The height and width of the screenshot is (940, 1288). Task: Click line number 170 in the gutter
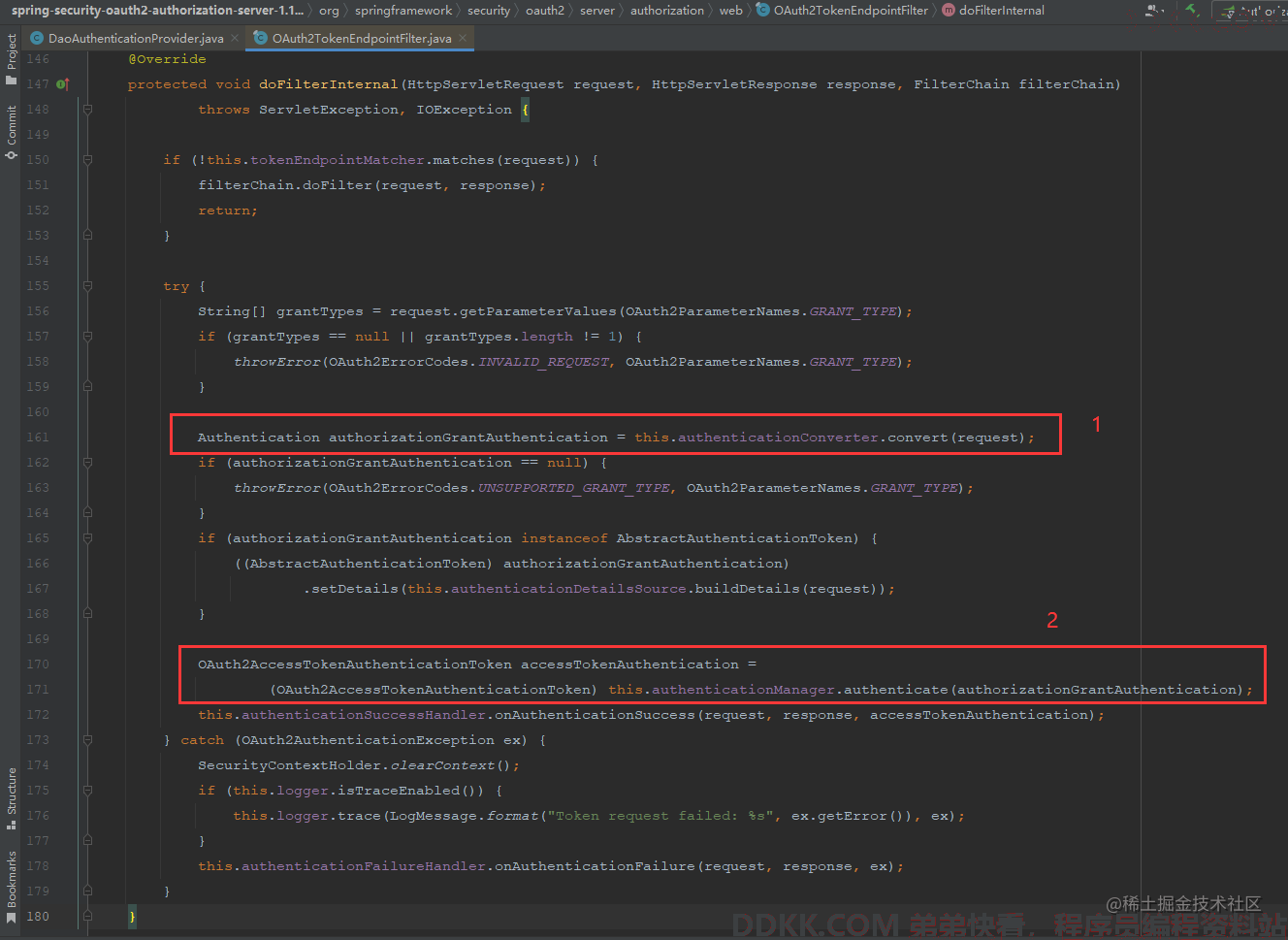point(38,664)
